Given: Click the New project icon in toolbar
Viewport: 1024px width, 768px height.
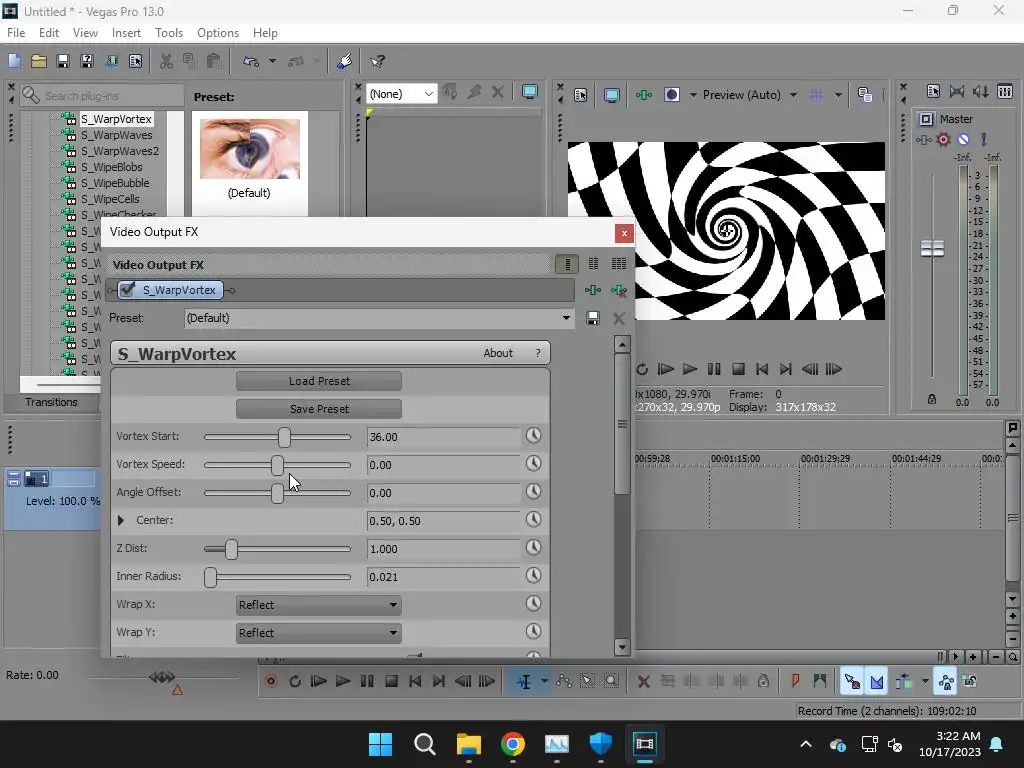Looking at the screenshot, I should 14,61.
